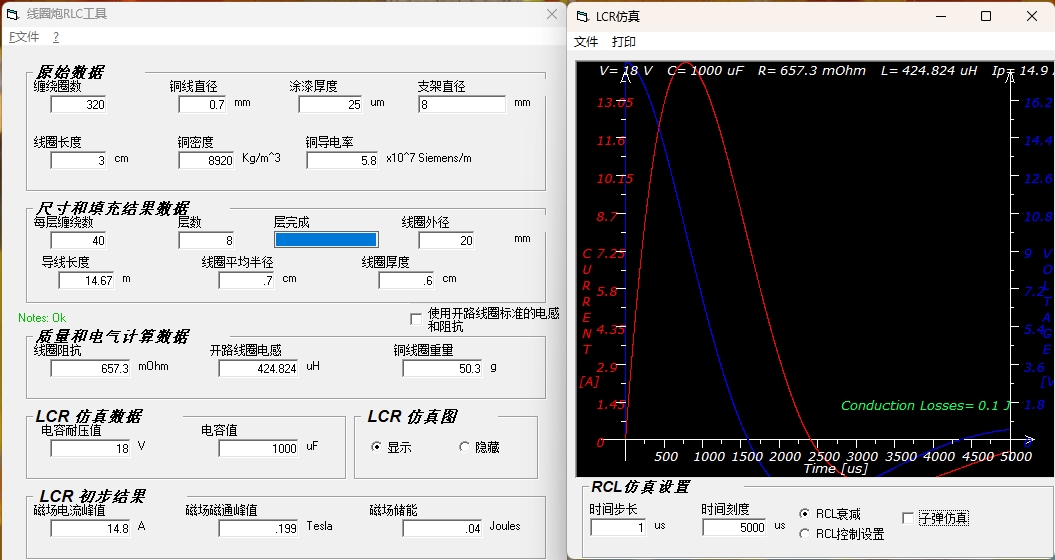Click the 电容值 input field
1055x560 pixels.
coord(258,448)
